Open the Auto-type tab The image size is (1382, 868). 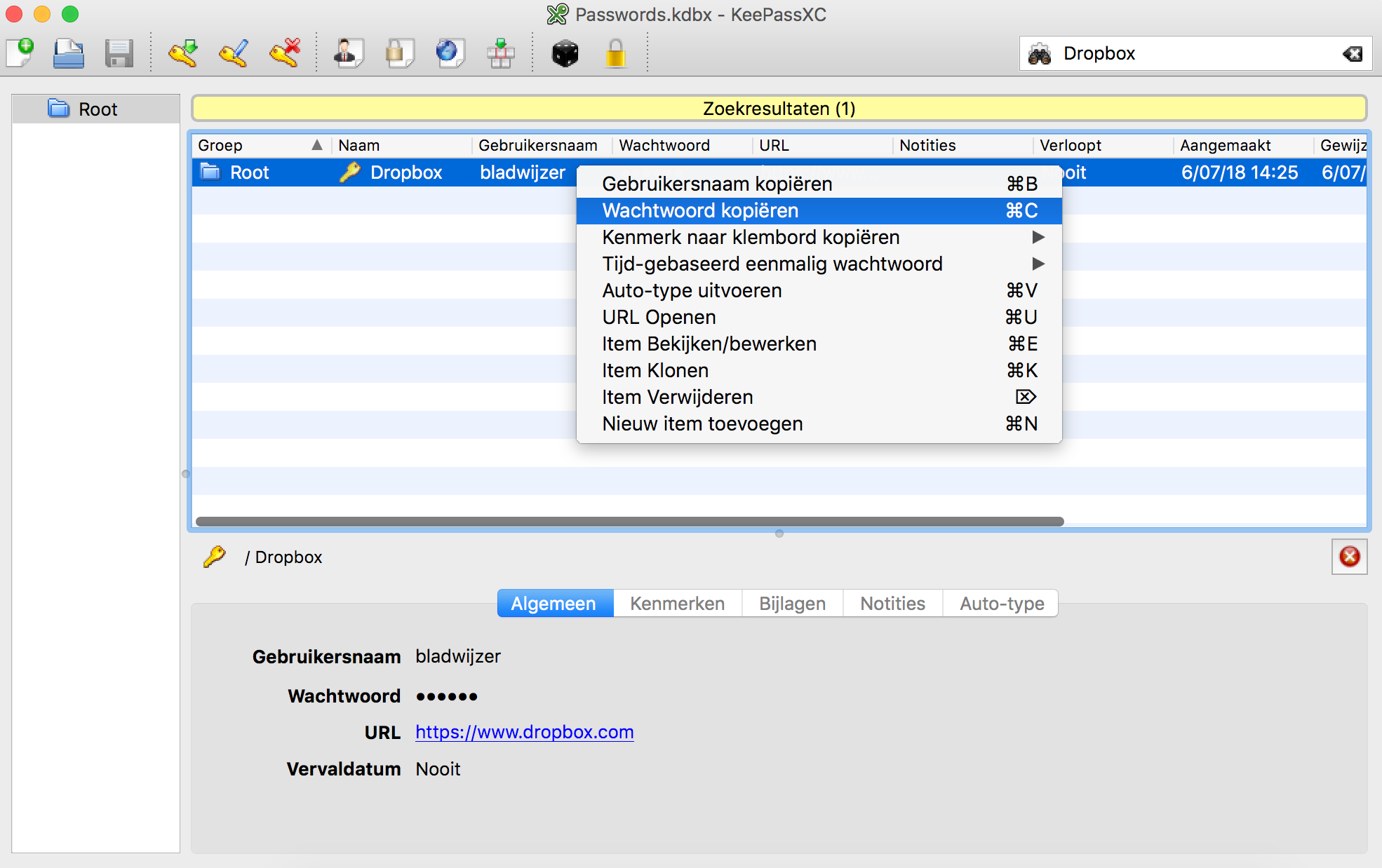pyautogui.click(x=1001, y=604)
